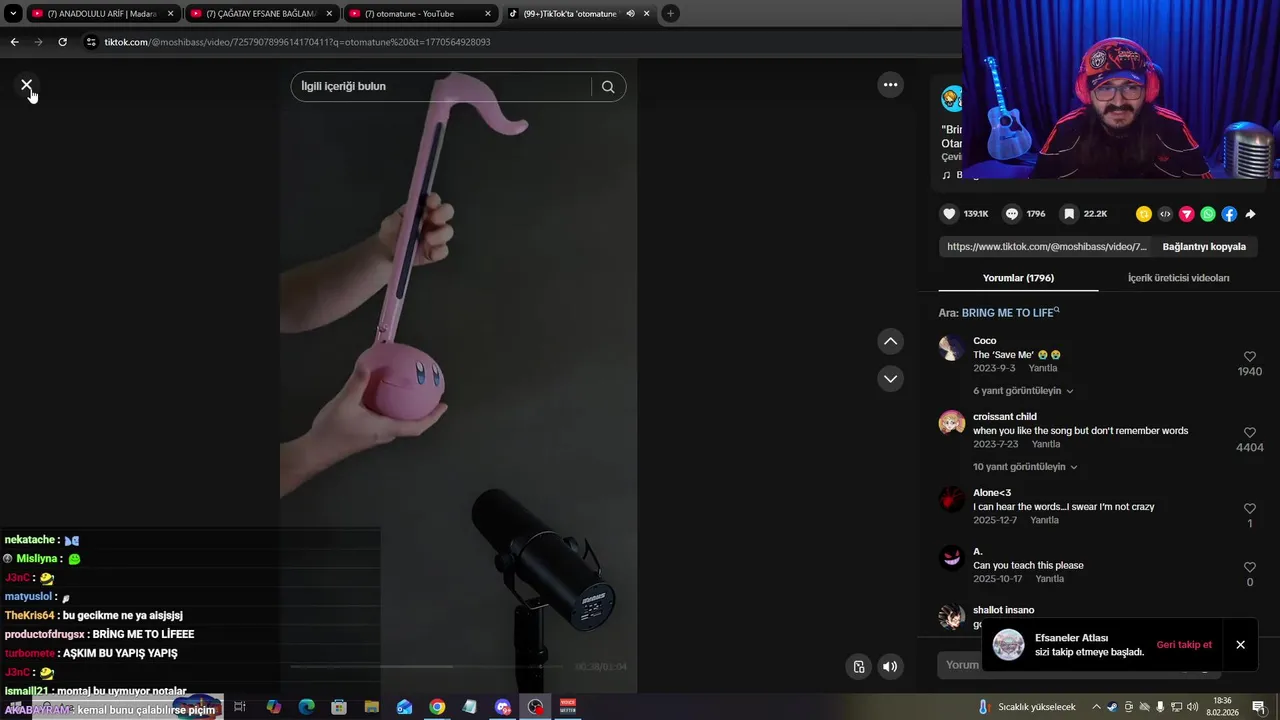Reply to Alone<3's comment via Yanıtla
This screenshot has width=1280, height=720.
click(x=1044, y=521)
